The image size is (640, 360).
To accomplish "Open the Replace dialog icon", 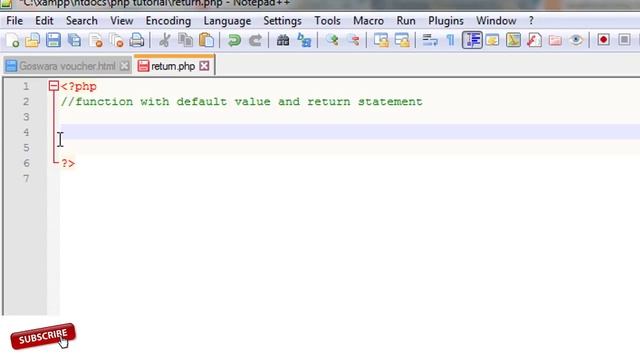I will pos(304,40).
